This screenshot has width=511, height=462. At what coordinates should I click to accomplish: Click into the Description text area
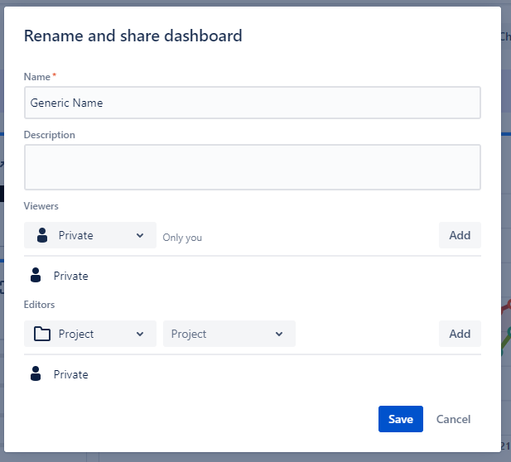(252, 167)
